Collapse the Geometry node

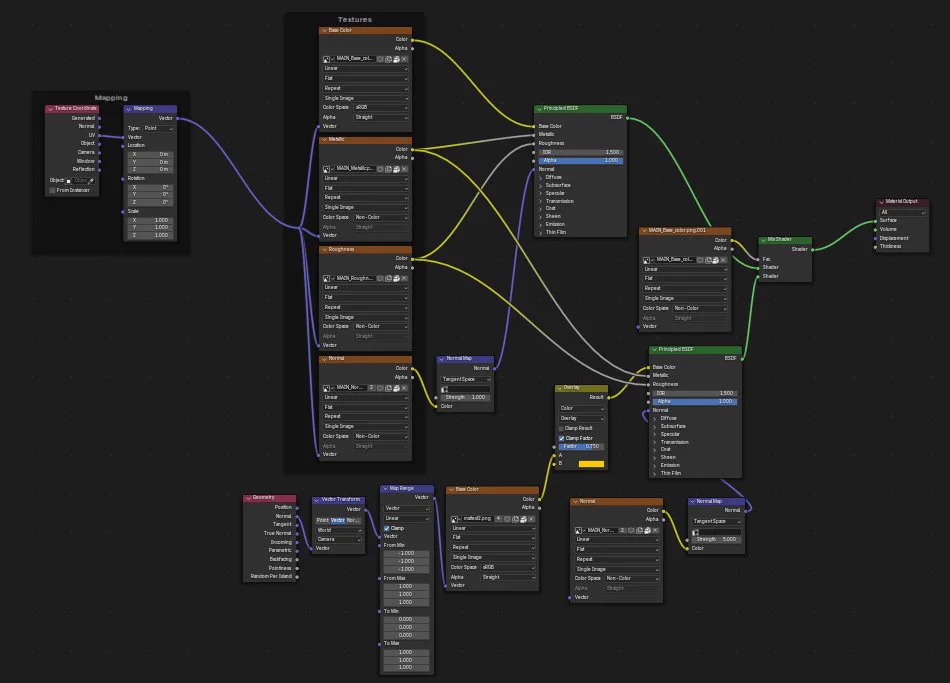(248, 498)
